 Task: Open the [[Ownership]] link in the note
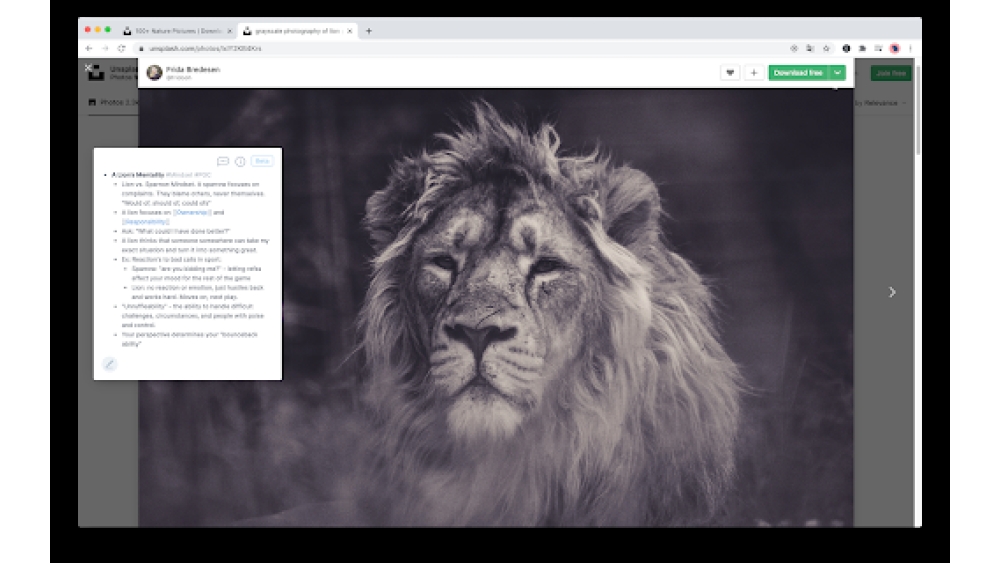(x=192, y=212)
